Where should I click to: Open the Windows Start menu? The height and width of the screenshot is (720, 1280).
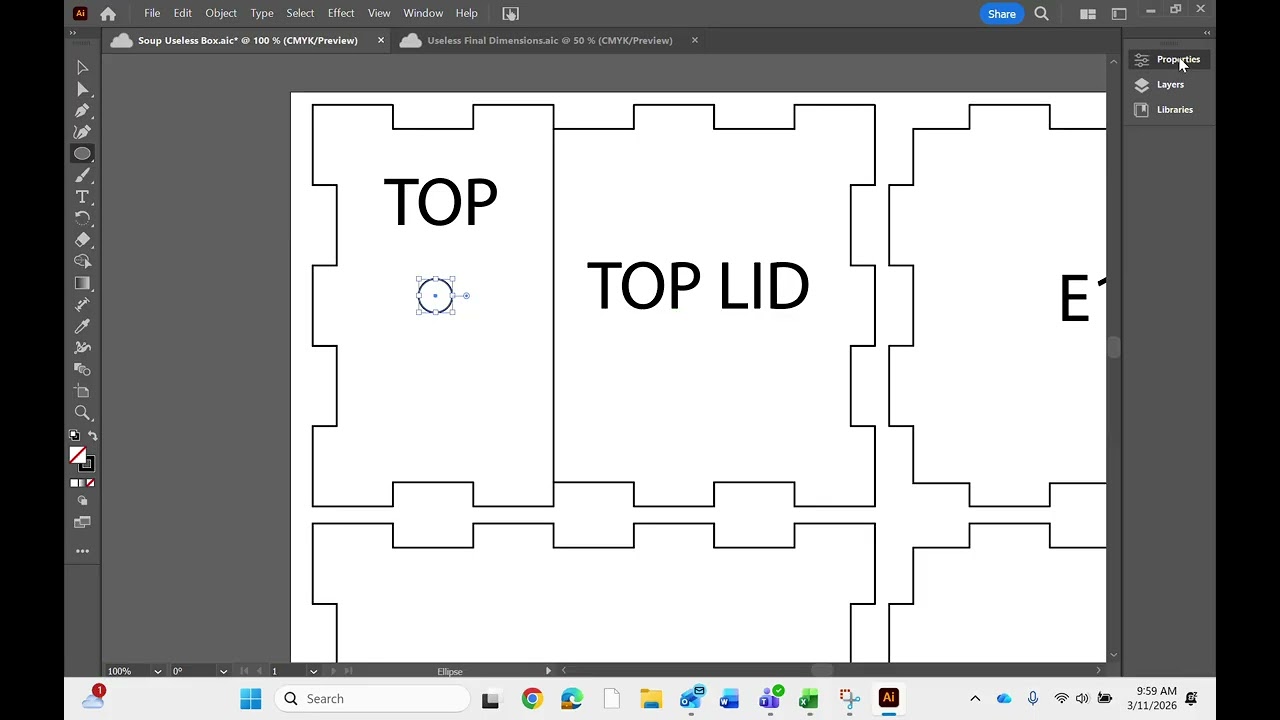point(250,699)
